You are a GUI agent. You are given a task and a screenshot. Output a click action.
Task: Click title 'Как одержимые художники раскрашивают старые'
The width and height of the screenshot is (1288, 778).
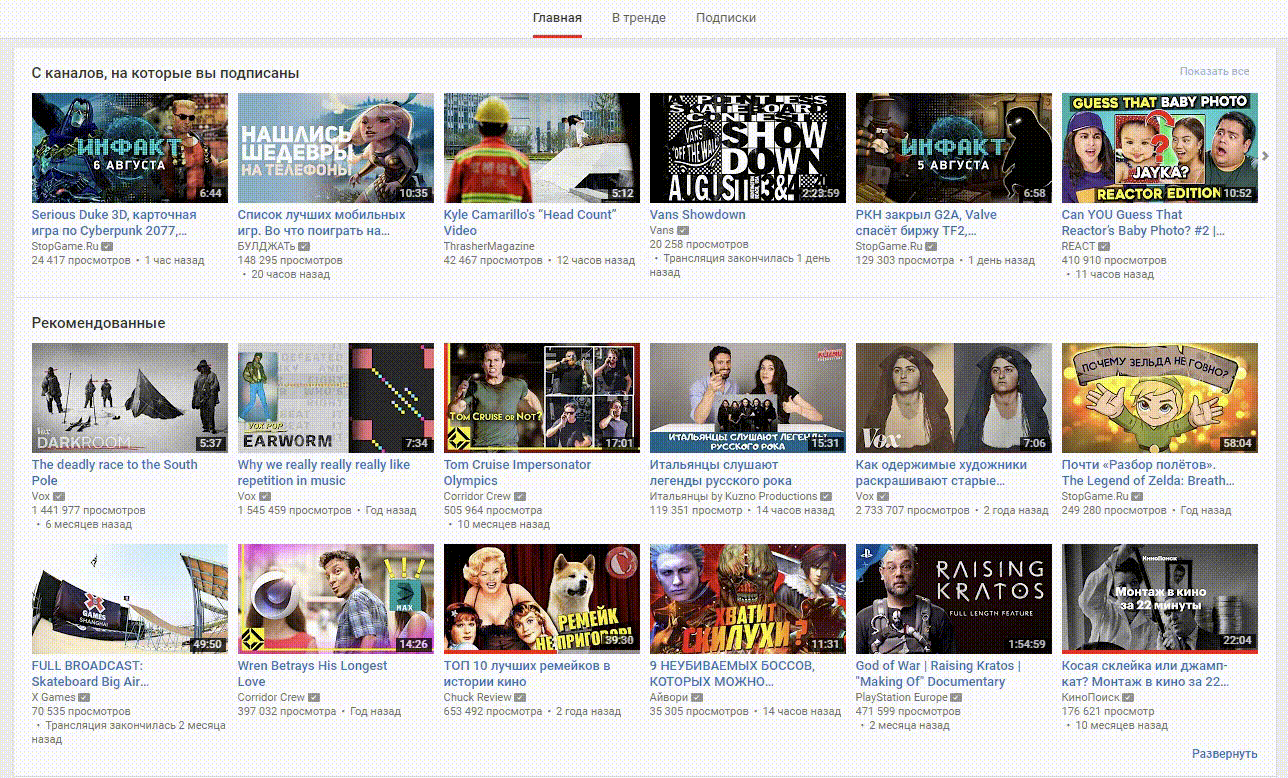coord(942,473)
